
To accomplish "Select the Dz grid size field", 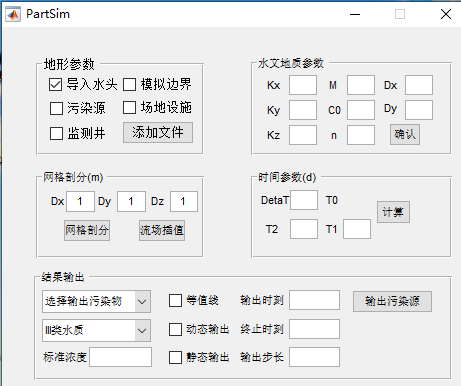I will [184, 201].
